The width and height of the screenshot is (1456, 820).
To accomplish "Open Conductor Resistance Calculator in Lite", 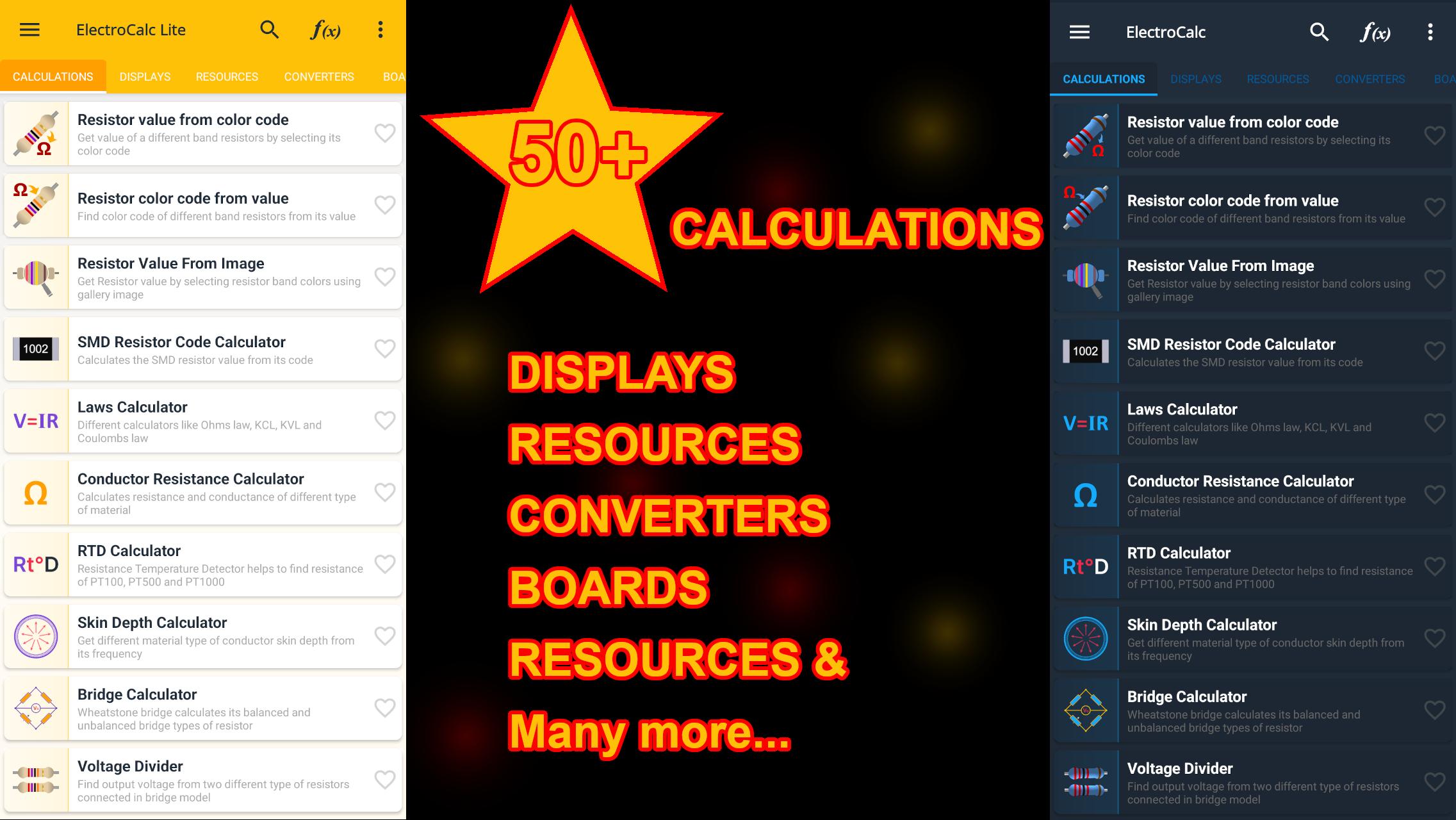I will pos(203,493).
